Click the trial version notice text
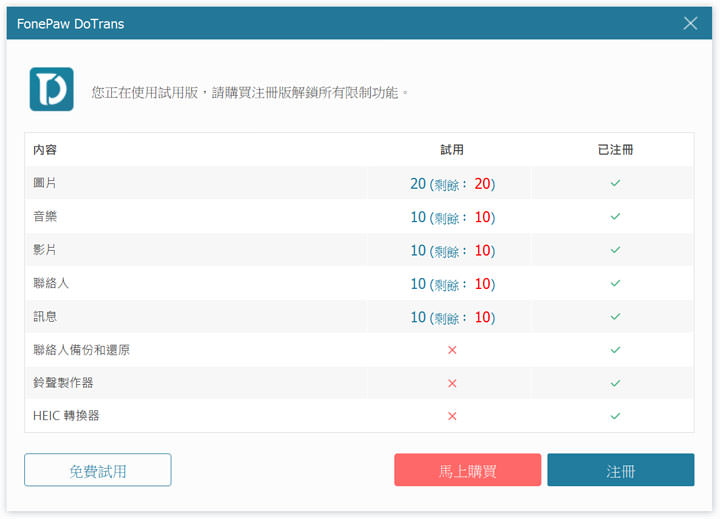This screenshot has height=519, width=720. (x=249, y=93)
